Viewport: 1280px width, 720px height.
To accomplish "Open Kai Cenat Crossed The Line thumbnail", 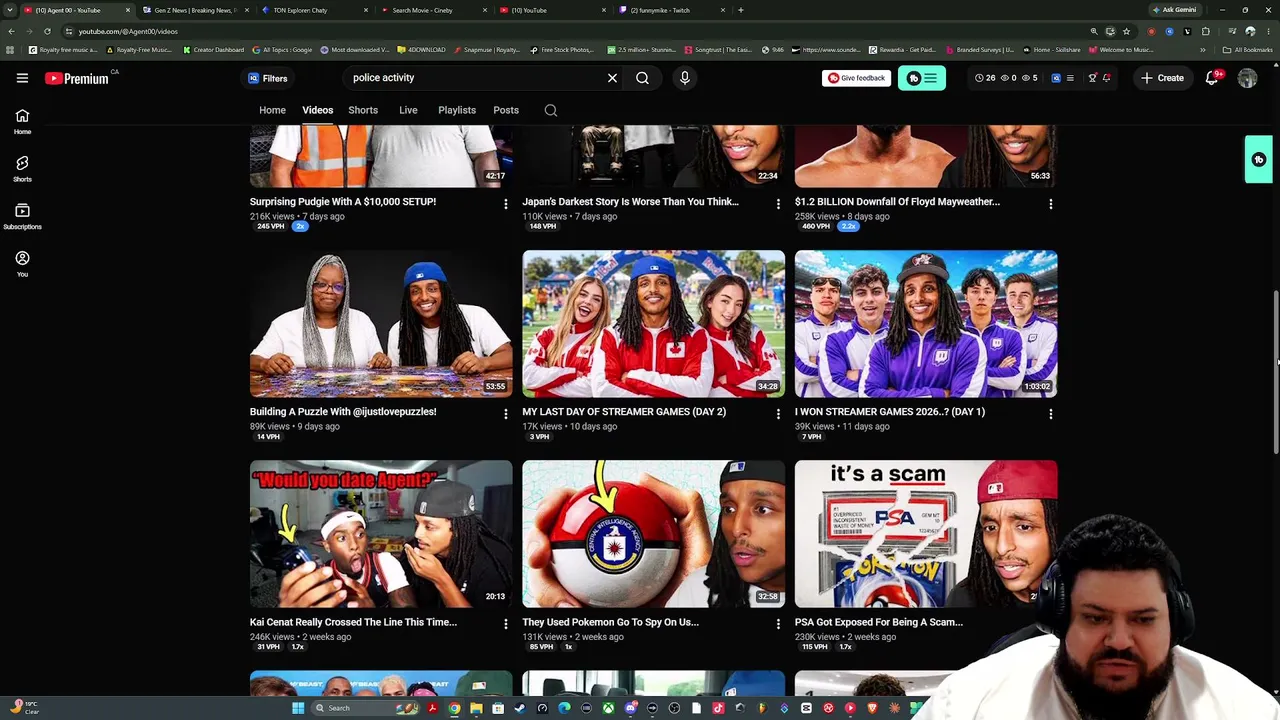I will [381, 534].
